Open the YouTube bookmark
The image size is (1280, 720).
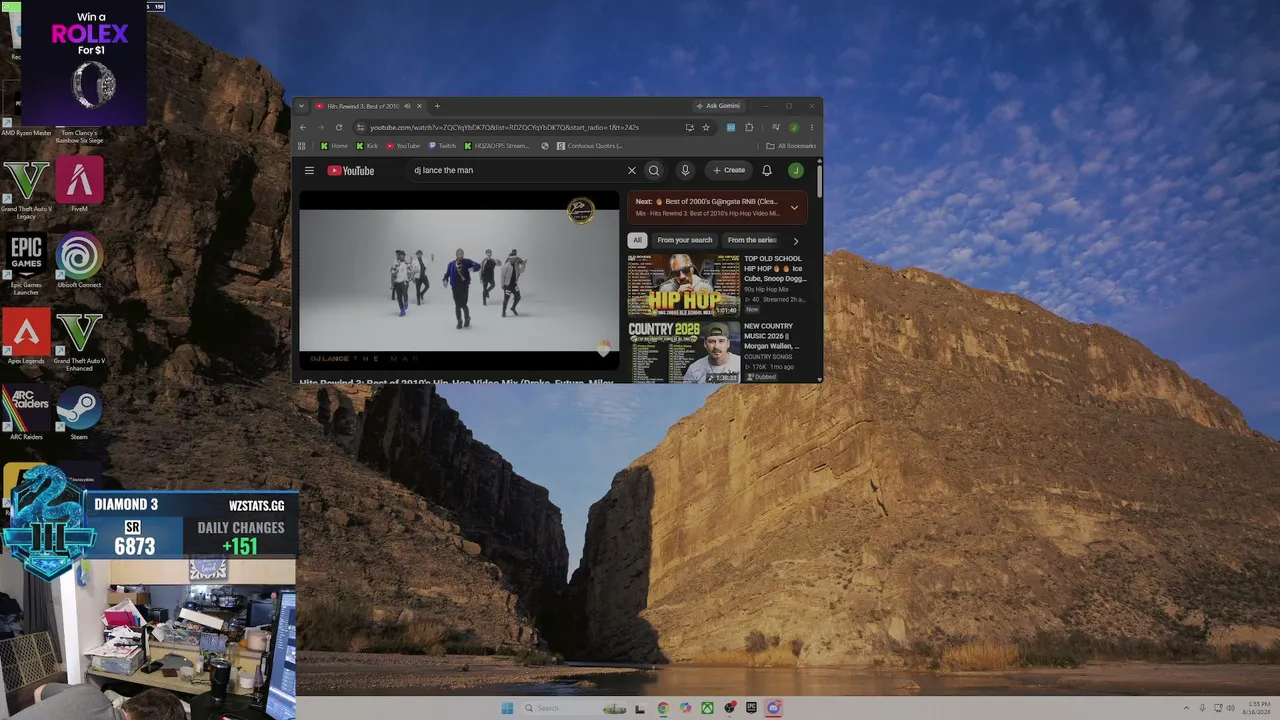[x=403, y=146]
